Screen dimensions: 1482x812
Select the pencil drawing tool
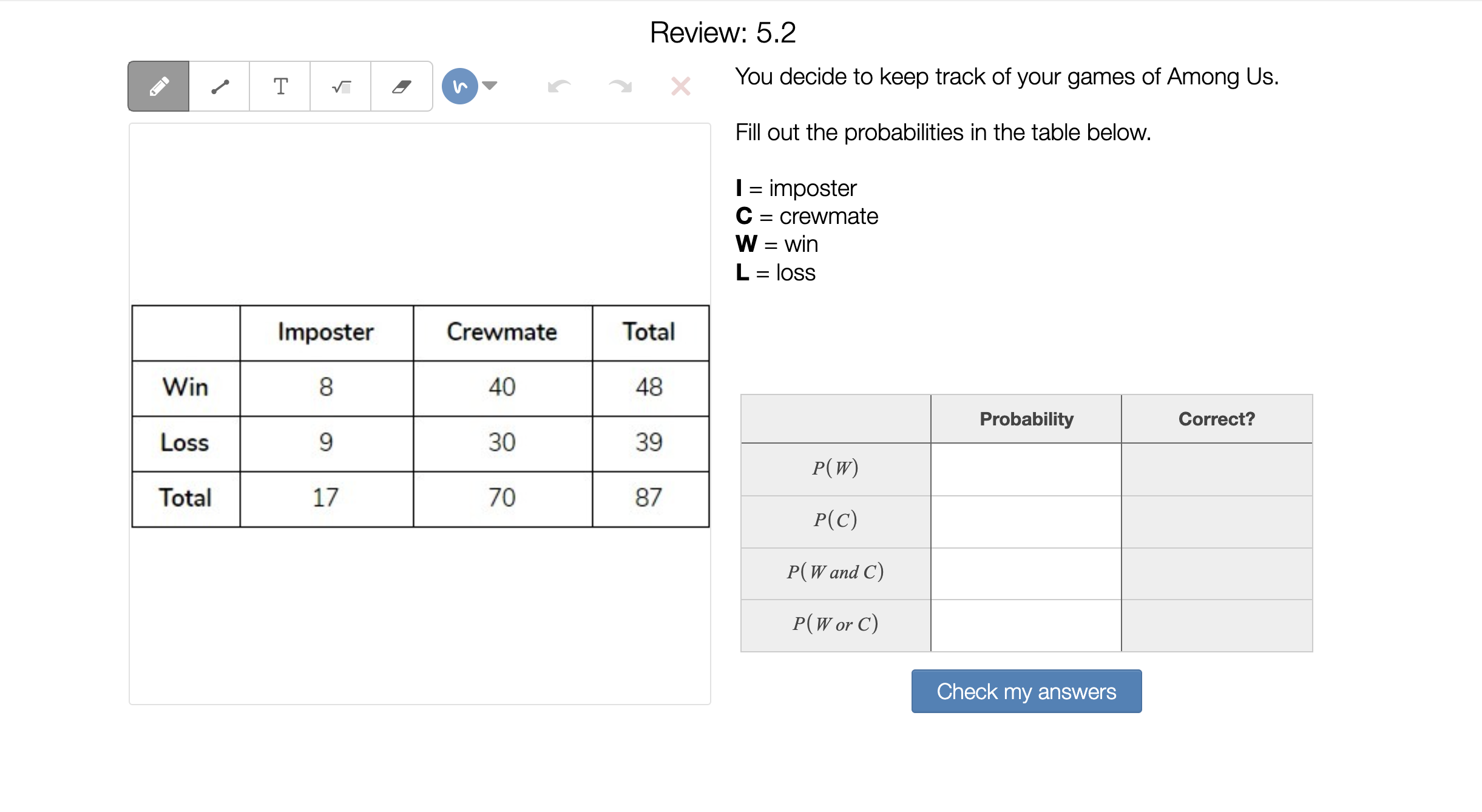click(158, 86)
